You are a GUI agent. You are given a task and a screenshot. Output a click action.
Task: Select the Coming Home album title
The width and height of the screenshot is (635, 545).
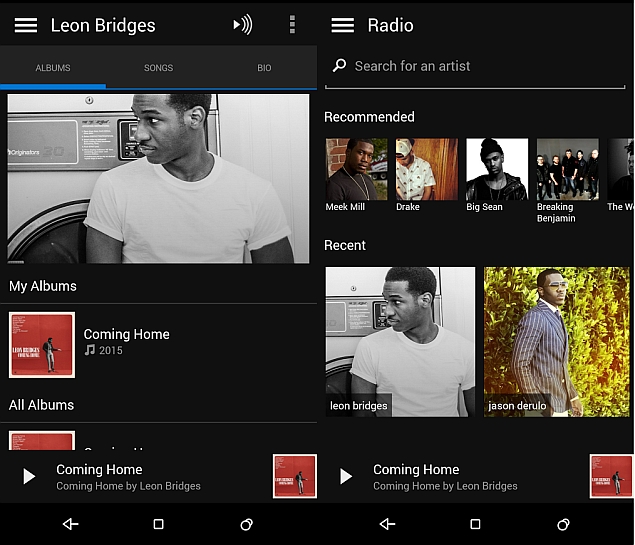pyautogui.click(x=126, y=334)
